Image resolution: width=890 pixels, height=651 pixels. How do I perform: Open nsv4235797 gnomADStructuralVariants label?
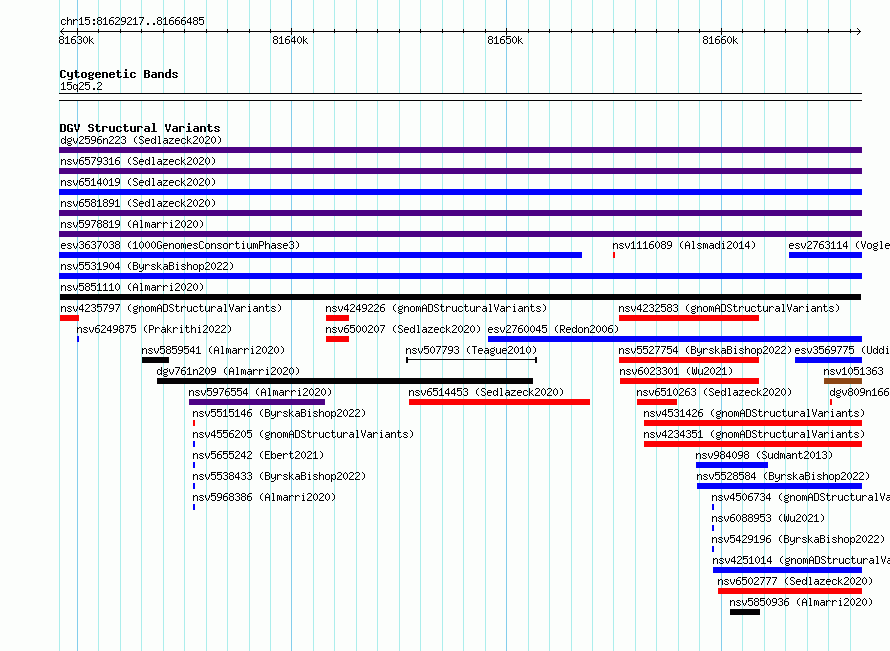tap(171, 308)
